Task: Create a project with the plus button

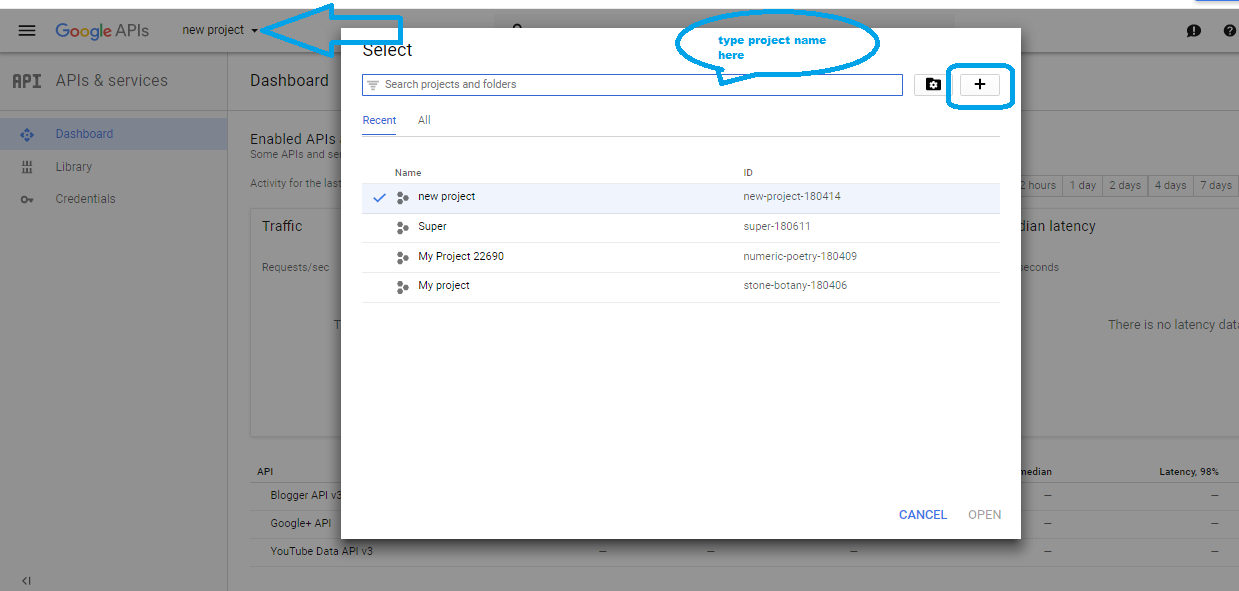Action: pyautogui.click(x=980, y=85)
